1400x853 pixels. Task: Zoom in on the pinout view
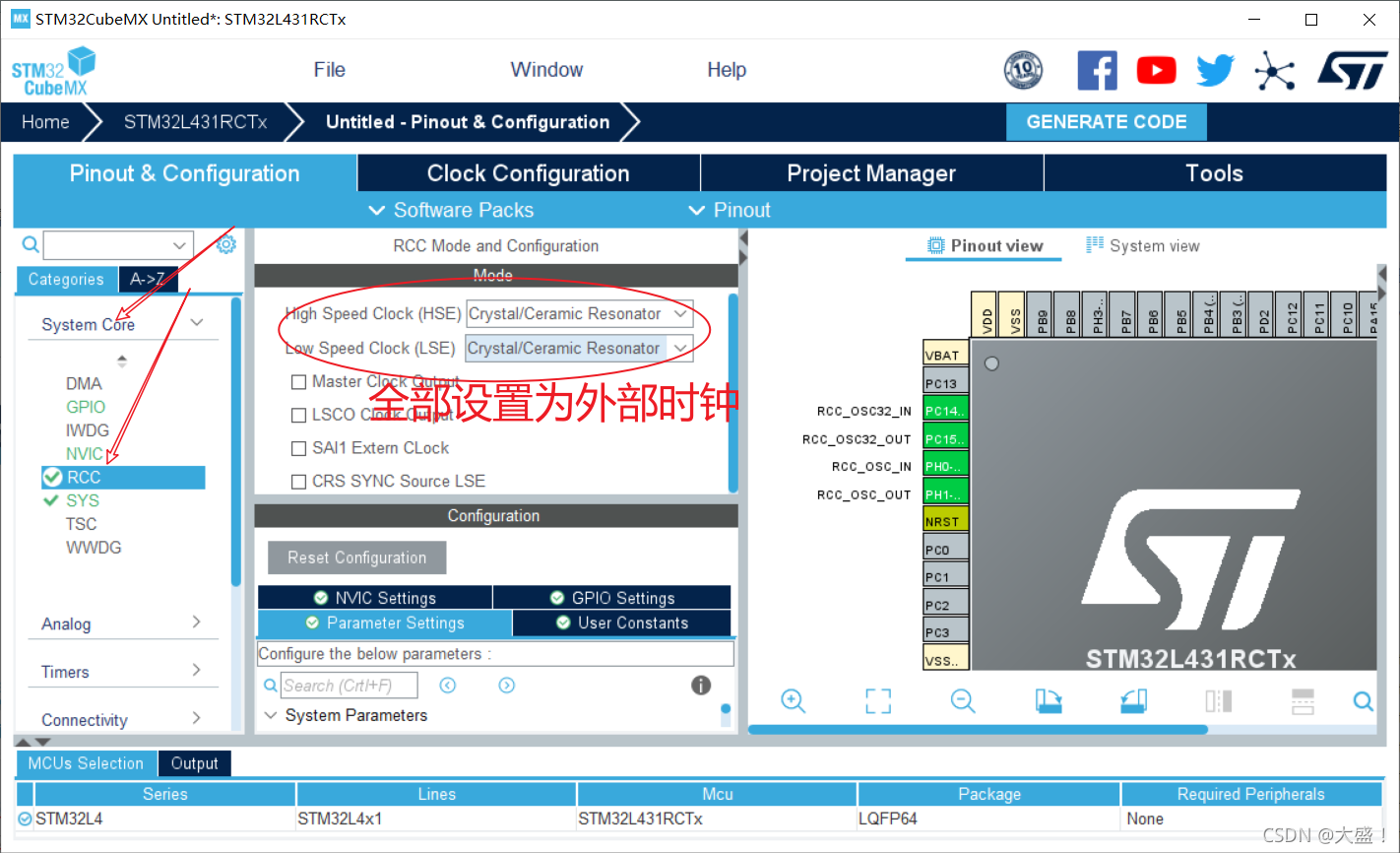[793, 700]
